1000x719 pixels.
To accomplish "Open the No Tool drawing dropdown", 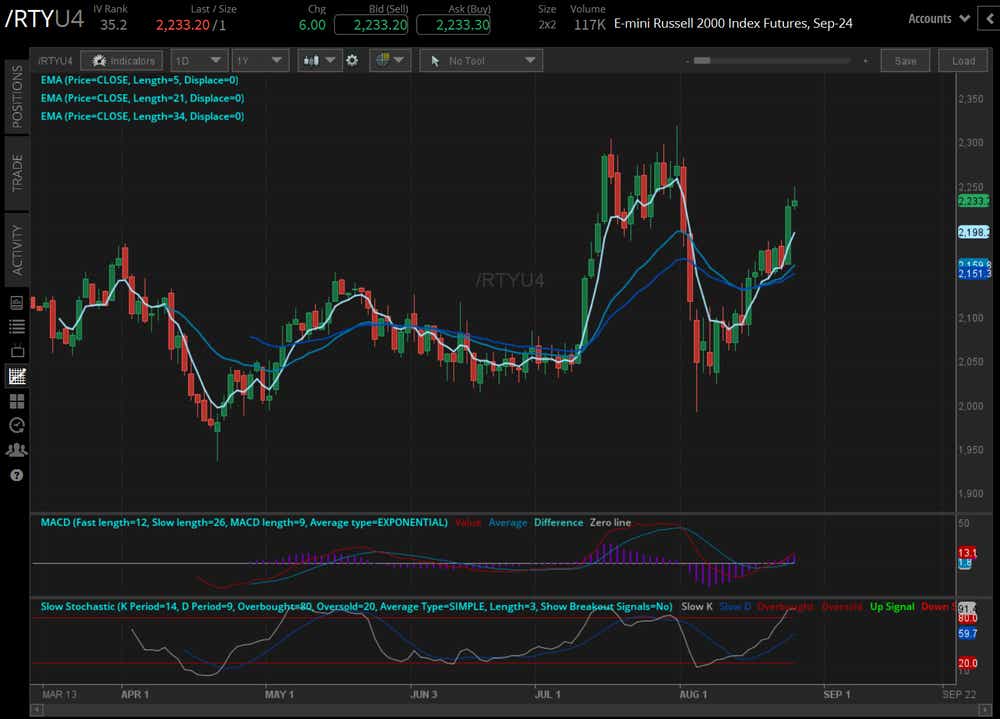I will (x=481, y=61).
